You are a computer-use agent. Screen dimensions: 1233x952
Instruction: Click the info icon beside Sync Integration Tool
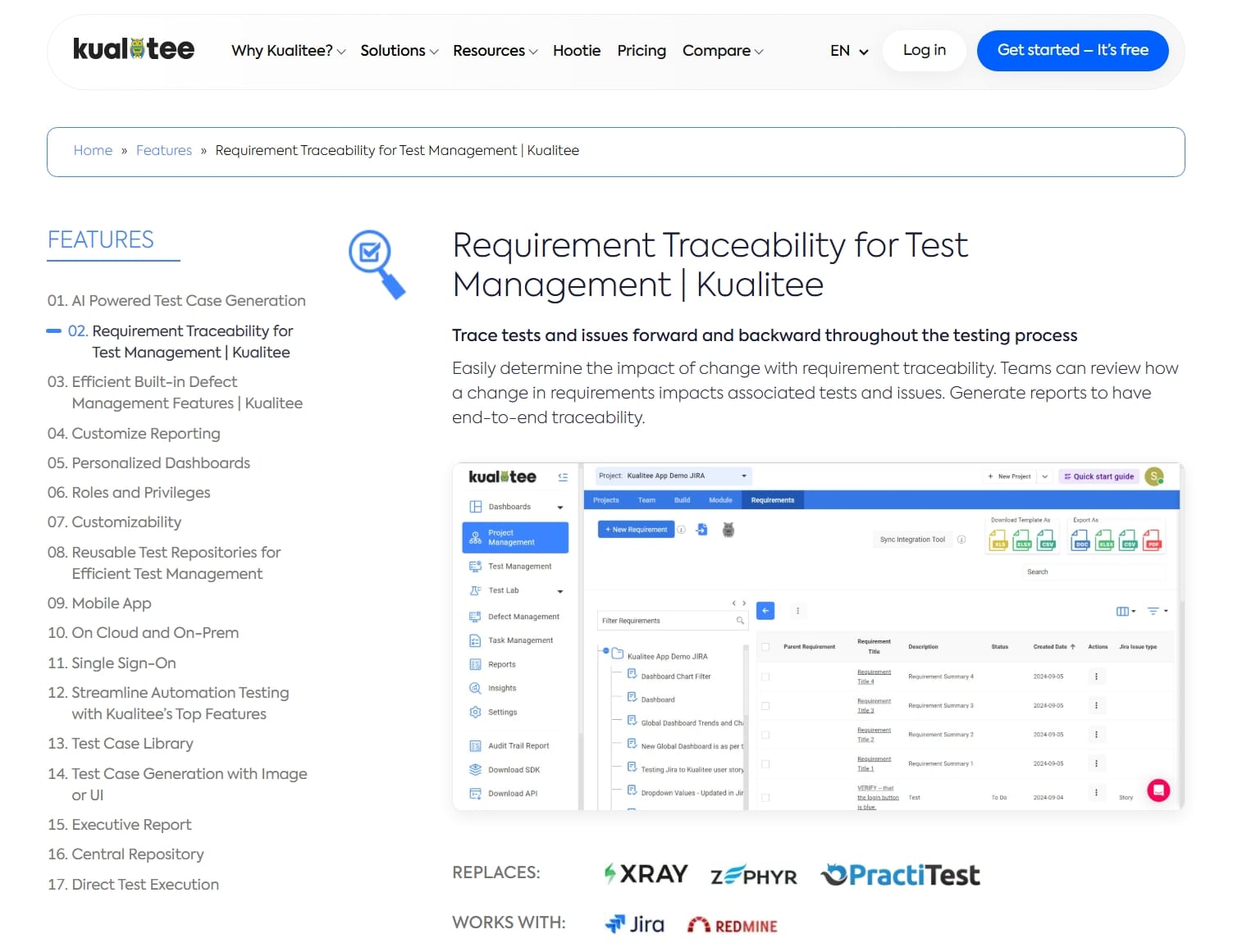(x=961, y=540)
